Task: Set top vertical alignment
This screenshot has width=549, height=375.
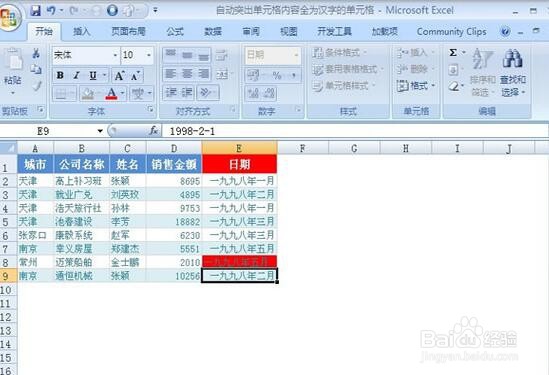Action: (171, 55)
